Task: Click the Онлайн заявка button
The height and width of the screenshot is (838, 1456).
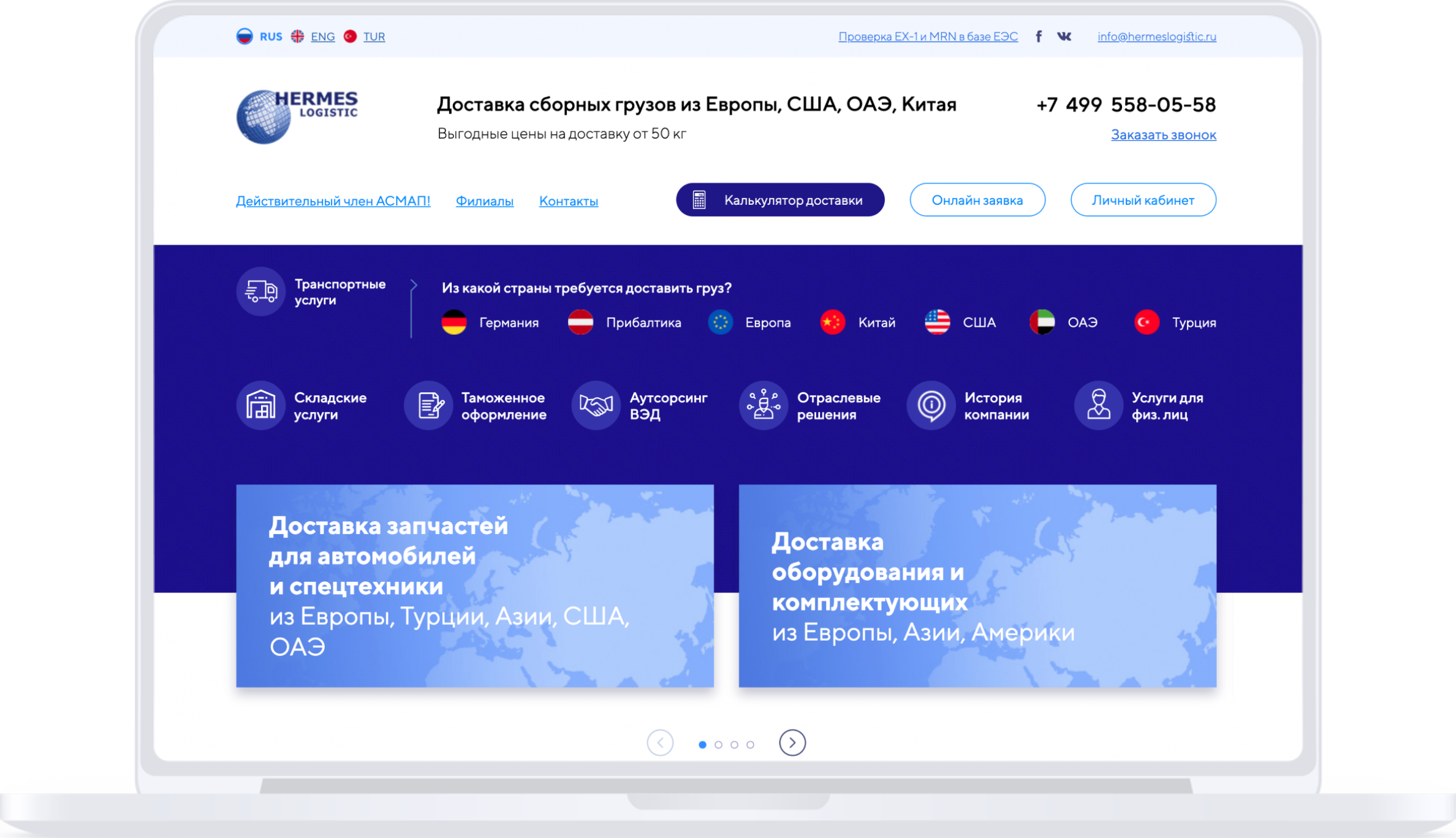Action: [x=977, y=200]
